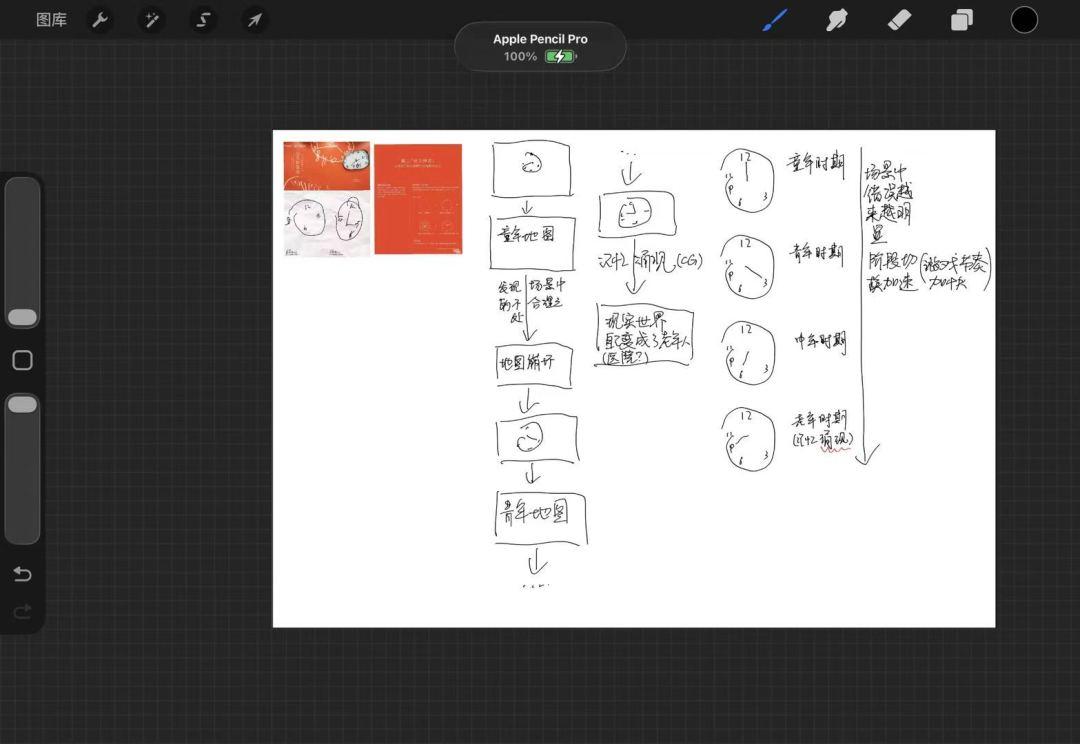Activate the Transform arrow tool
The image size is (1080, 744).
coord(254,20)
